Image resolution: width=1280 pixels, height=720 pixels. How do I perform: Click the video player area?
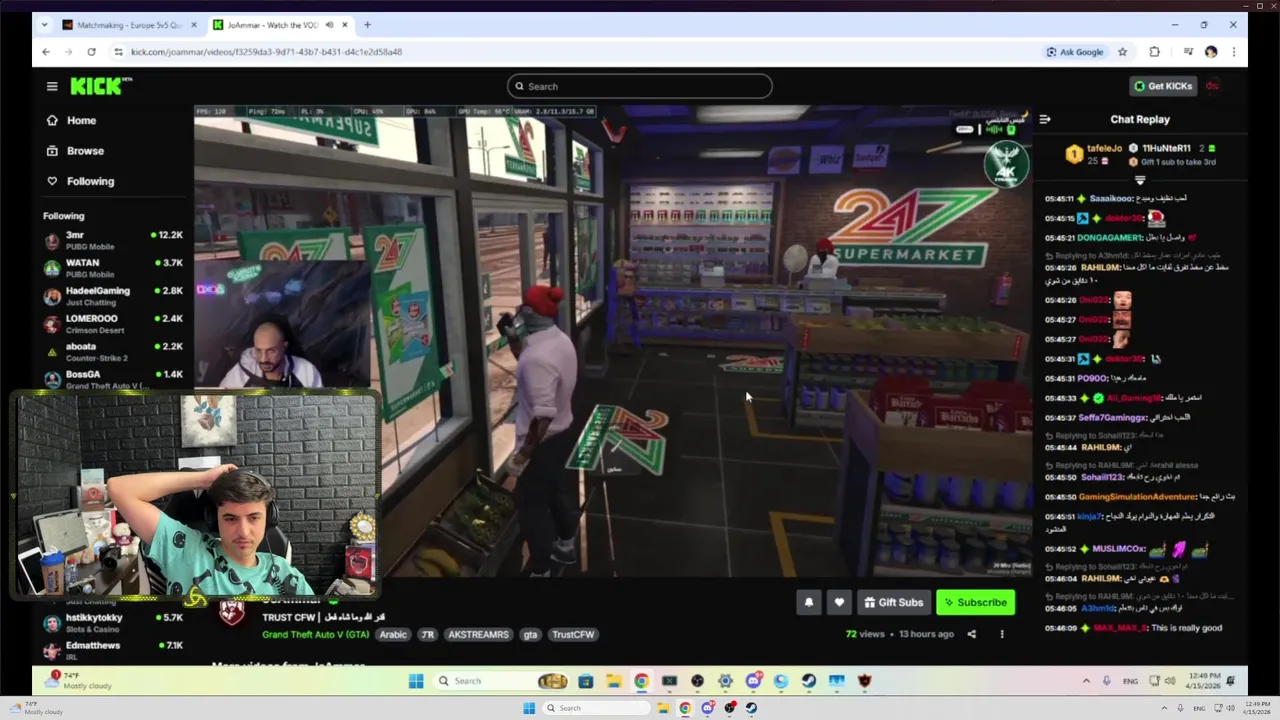click(x=614, y=341)
